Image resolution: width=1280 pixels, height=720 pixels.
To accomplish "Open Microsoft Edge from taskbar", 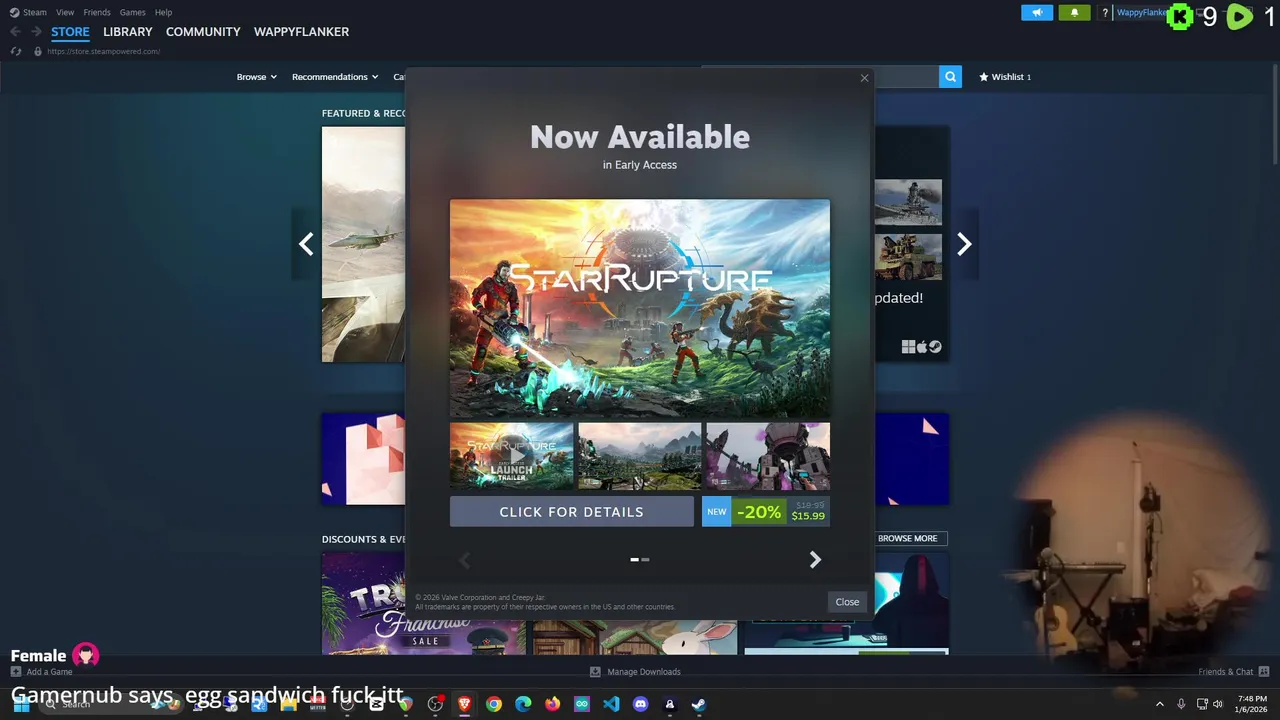I will 523,704.
